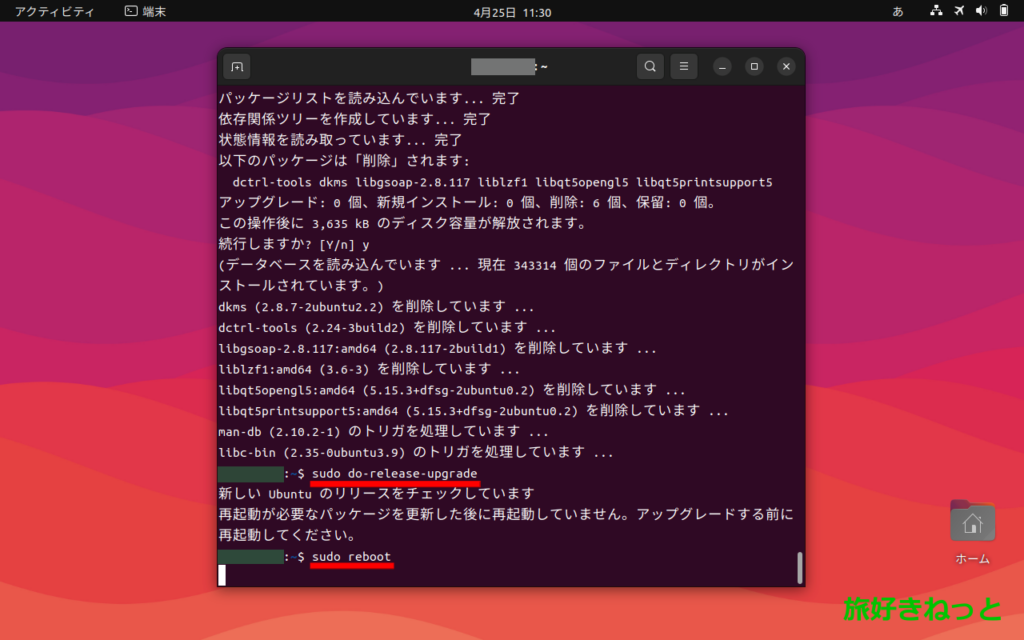Minimize the terminal window

click(x=722, y=67)
